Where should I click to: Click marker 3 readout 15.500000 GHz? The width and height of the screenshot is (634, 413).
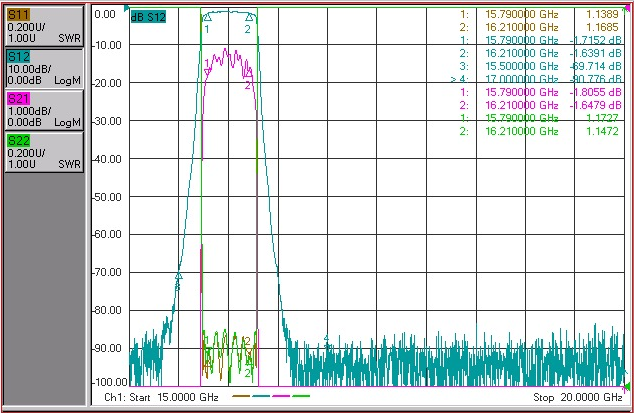[522, 66]
